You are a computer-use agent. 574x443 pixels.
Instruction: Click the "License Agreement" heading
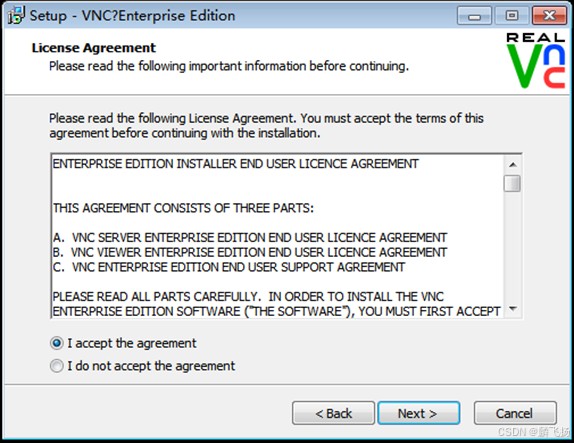pyautogui.click(x=94, y=48)
